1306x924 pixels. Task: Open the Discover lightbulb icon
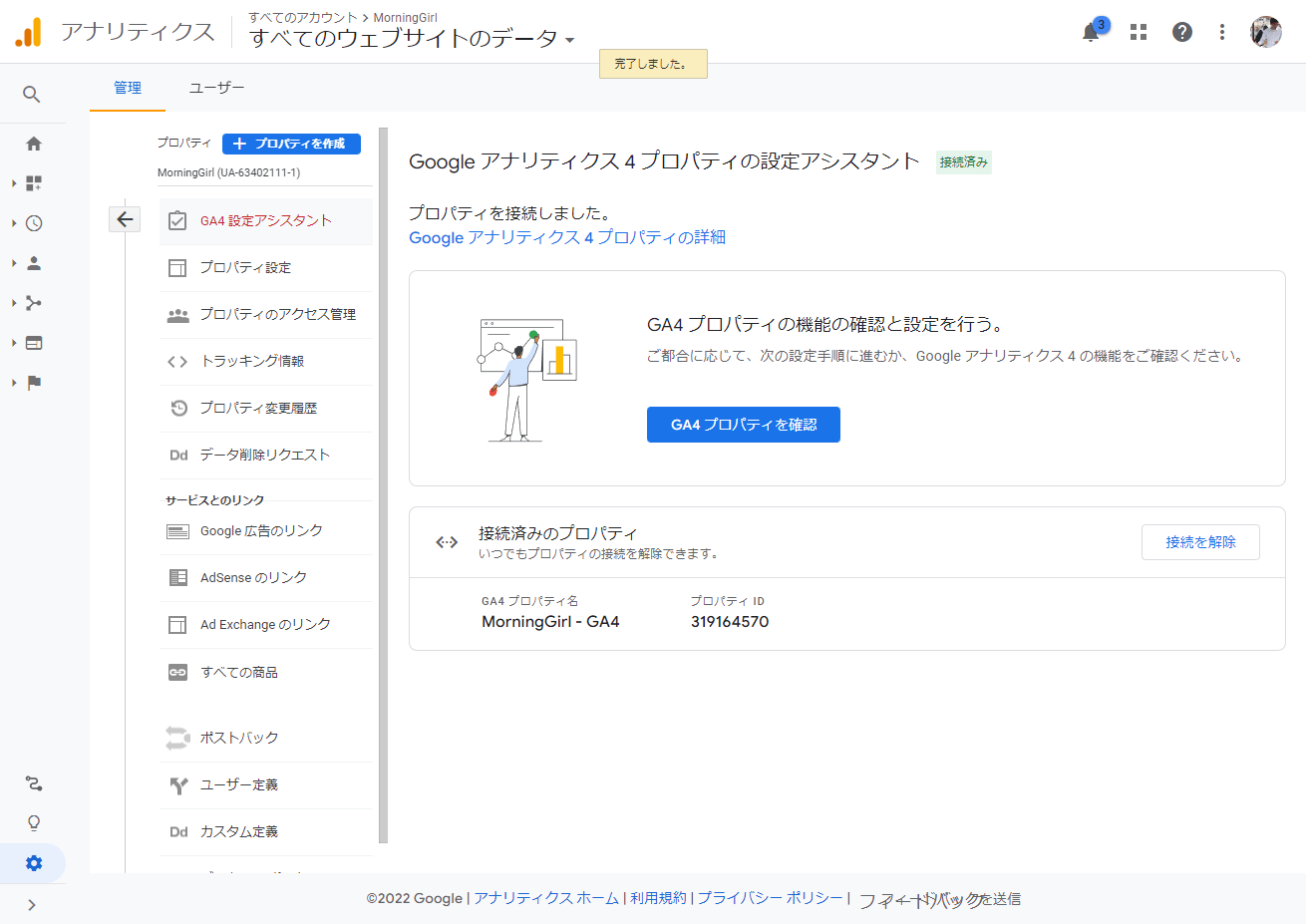tap(34, 823)
